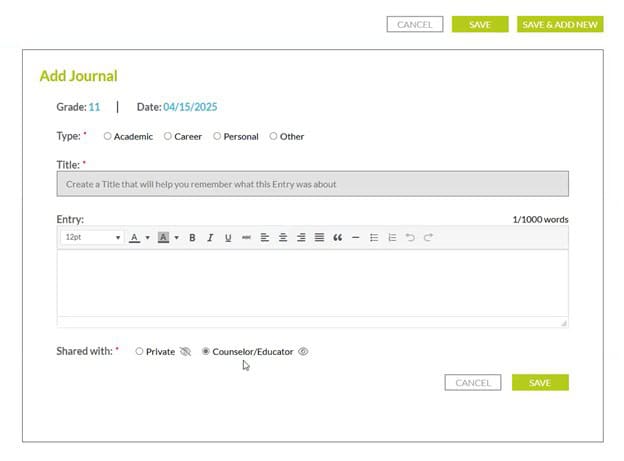
Task: Toggle bold formatting in the entry toolbar
Action: [x=192, y=238]
